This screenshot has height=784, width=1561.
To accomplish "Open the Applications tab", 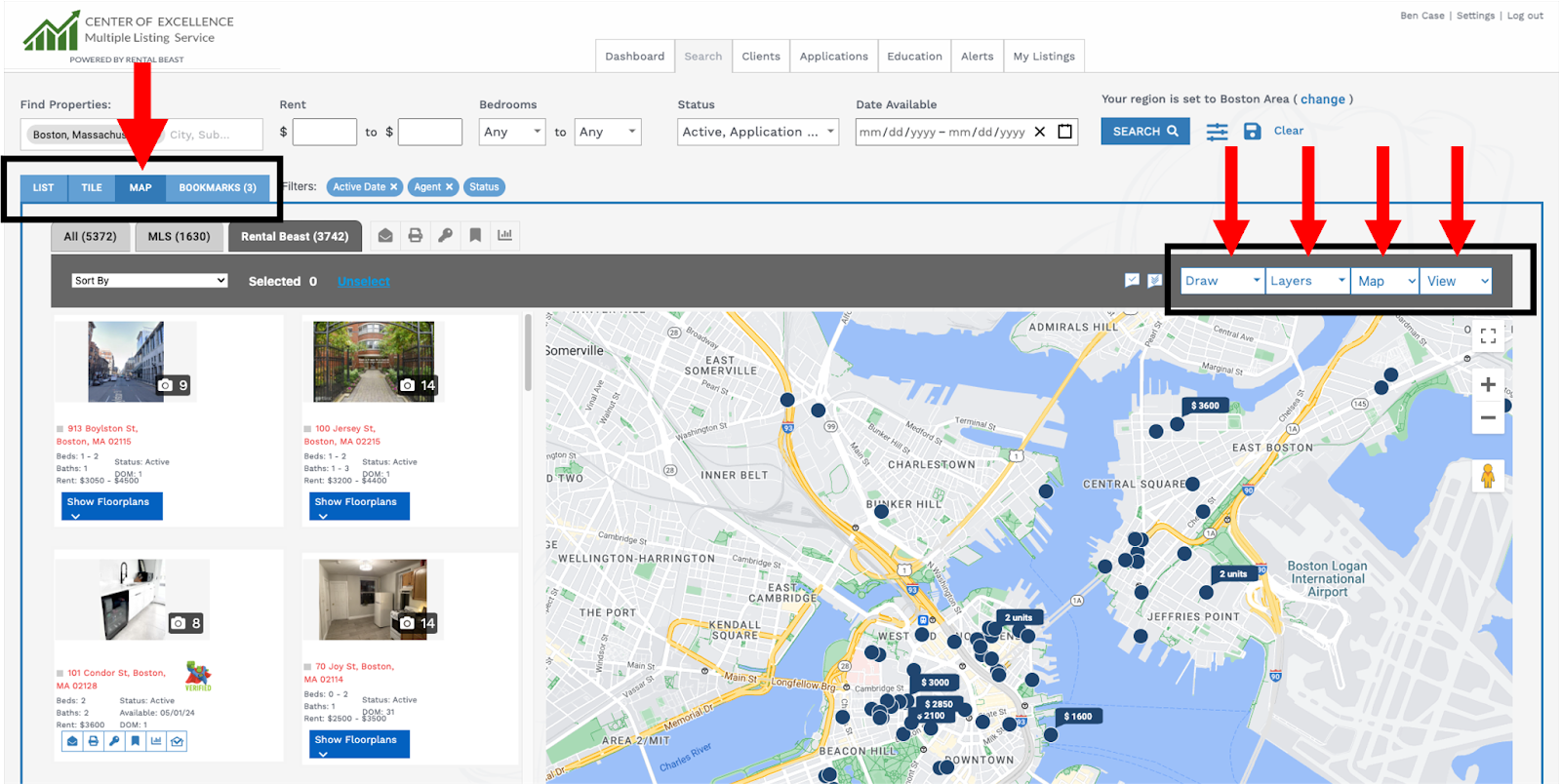I will [834, 57].
